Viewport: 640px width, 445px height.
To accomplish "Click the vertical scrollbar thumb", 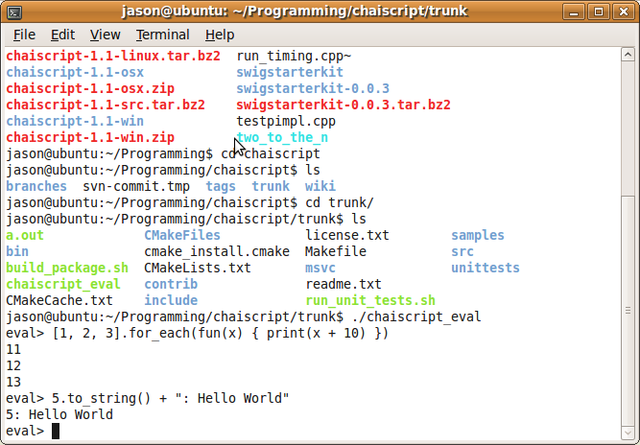I will (627, 311).
